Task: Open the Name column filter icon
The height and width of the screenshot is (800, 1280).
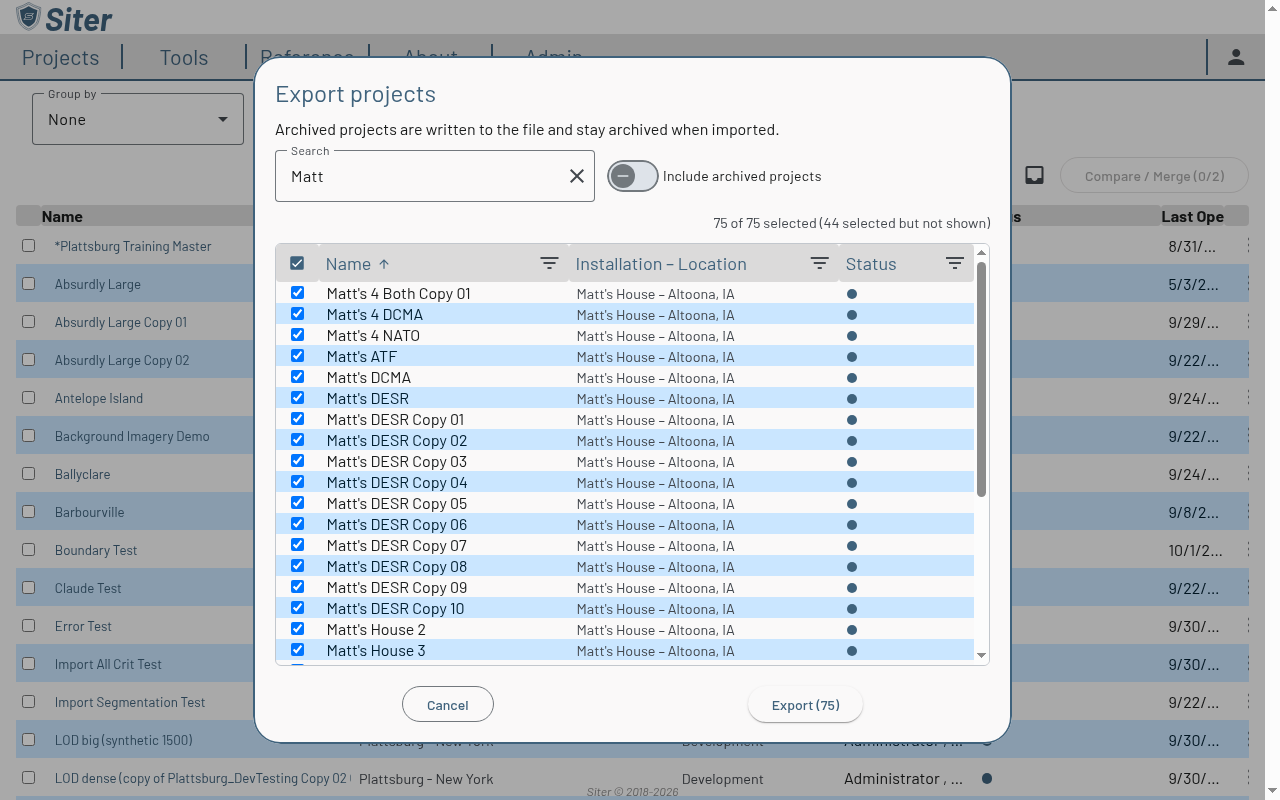Action: coord(549,264)
